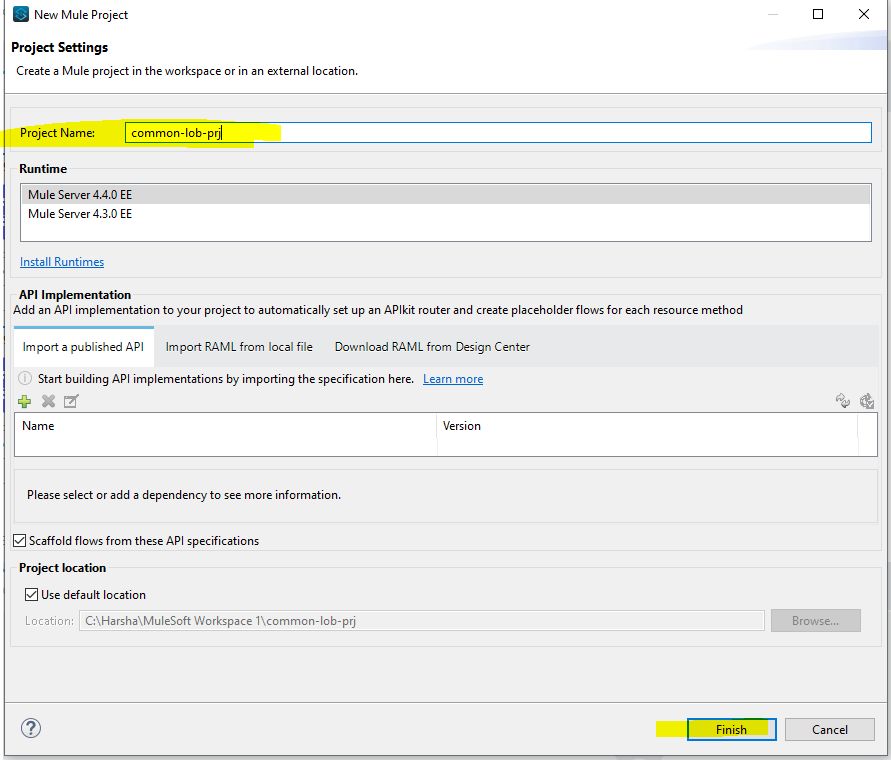This screenshot has height=760, width=891.
Task: Select Mule Server 4.3.0 EE runtime
Action: [446, 214]
